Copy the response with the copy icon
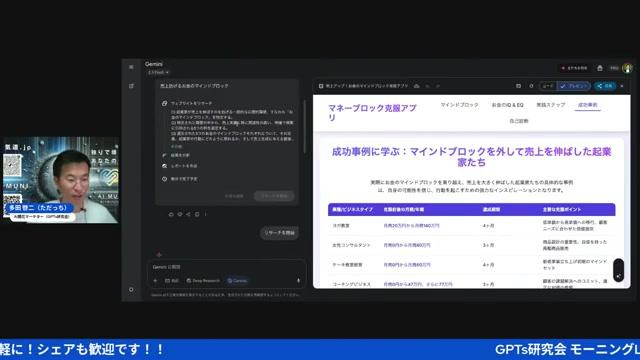640x360 pixels. click(197, 214)
